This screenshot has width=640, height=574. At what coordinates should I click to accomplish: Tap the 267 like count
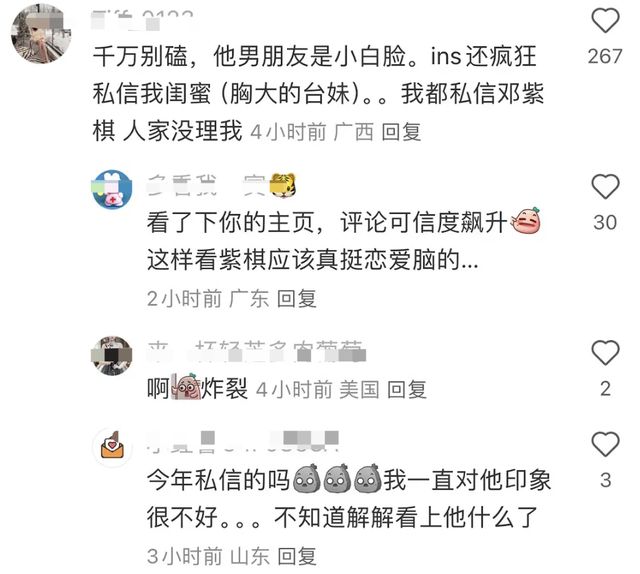pos(605,56)
